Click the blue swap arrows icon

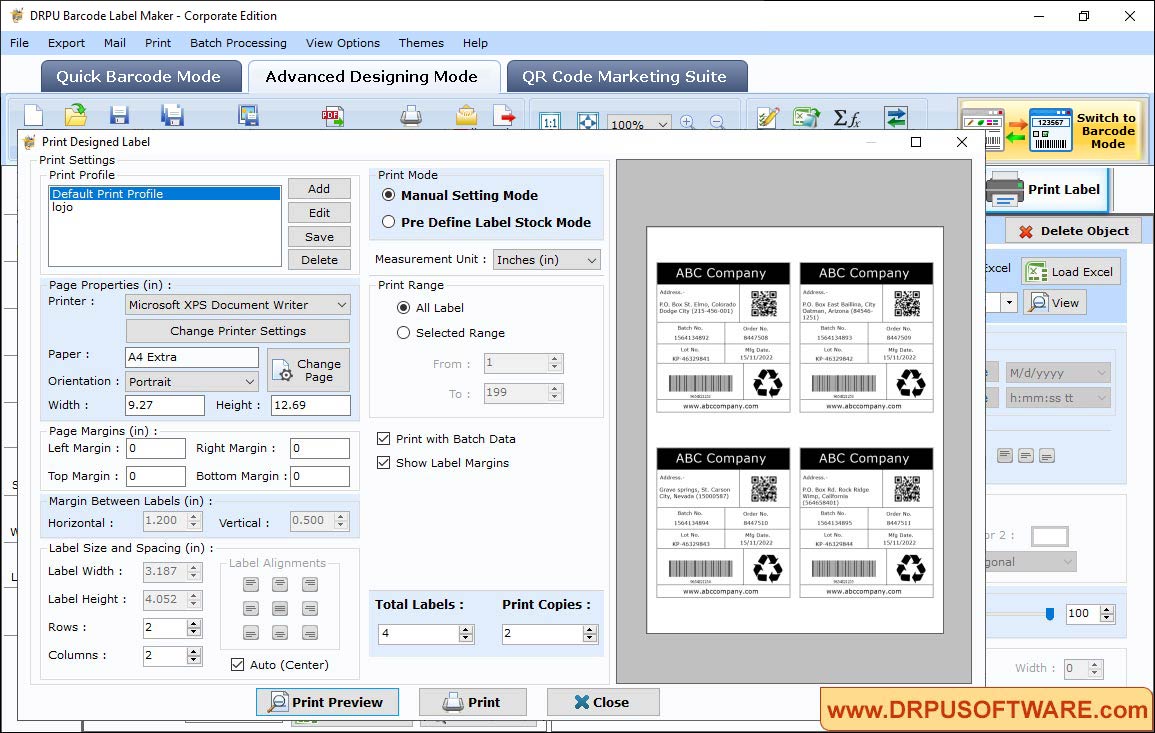pyautogui.click(x=896, y=117)
